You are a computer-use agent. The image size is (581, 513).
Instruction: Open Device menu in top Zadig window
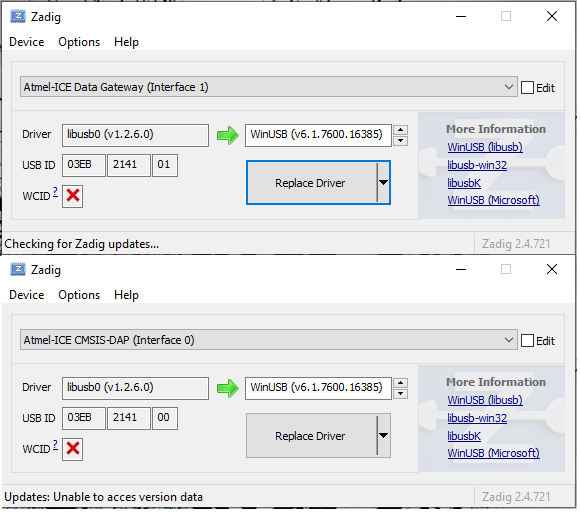[x=27, y=42]
